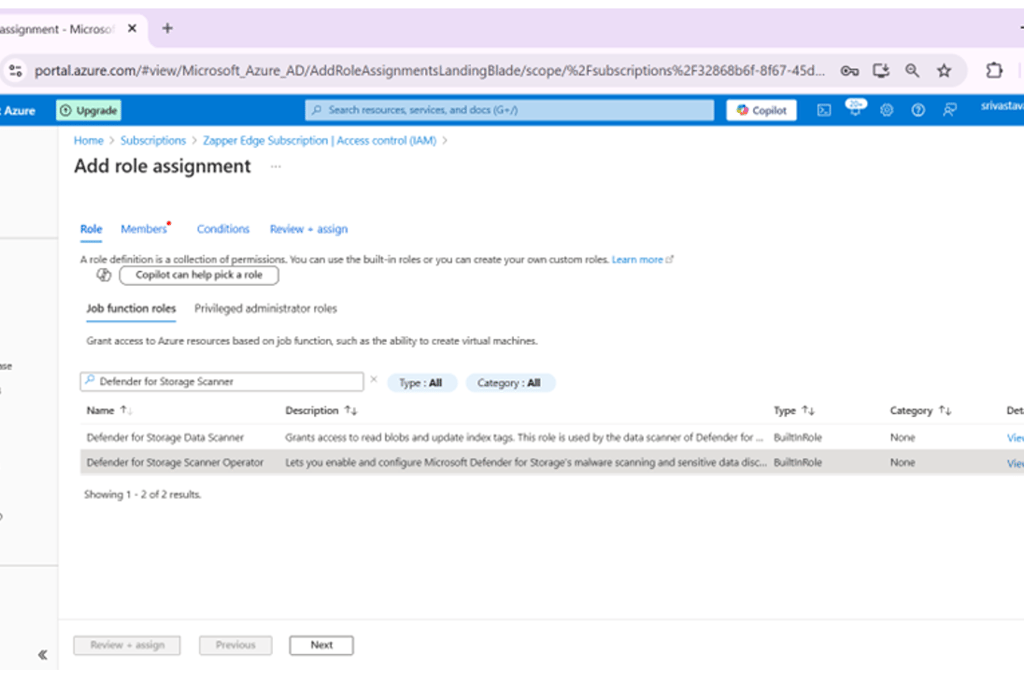Sort by Type column
This screenshot has width=1024, height=684.
click(x=793, y=410)
